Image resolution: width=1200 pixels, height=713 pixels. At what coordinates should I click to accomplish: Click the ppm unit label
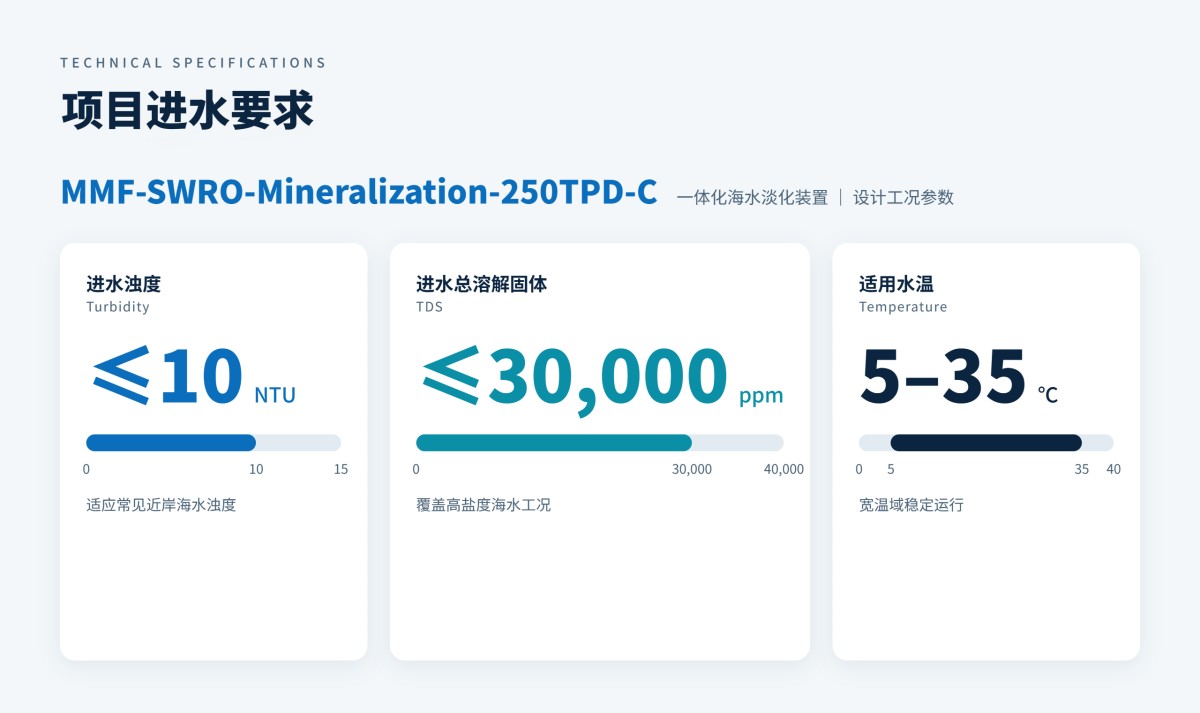tap(761, 396)
